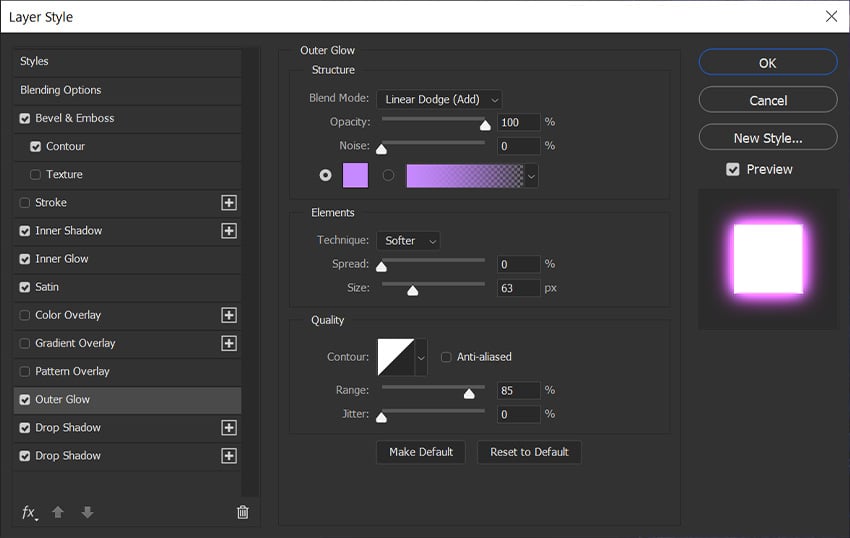This screenshot has width=850, height=538.
Task: Add another Stroke with plus icon
Action: [x=229, y=202]
